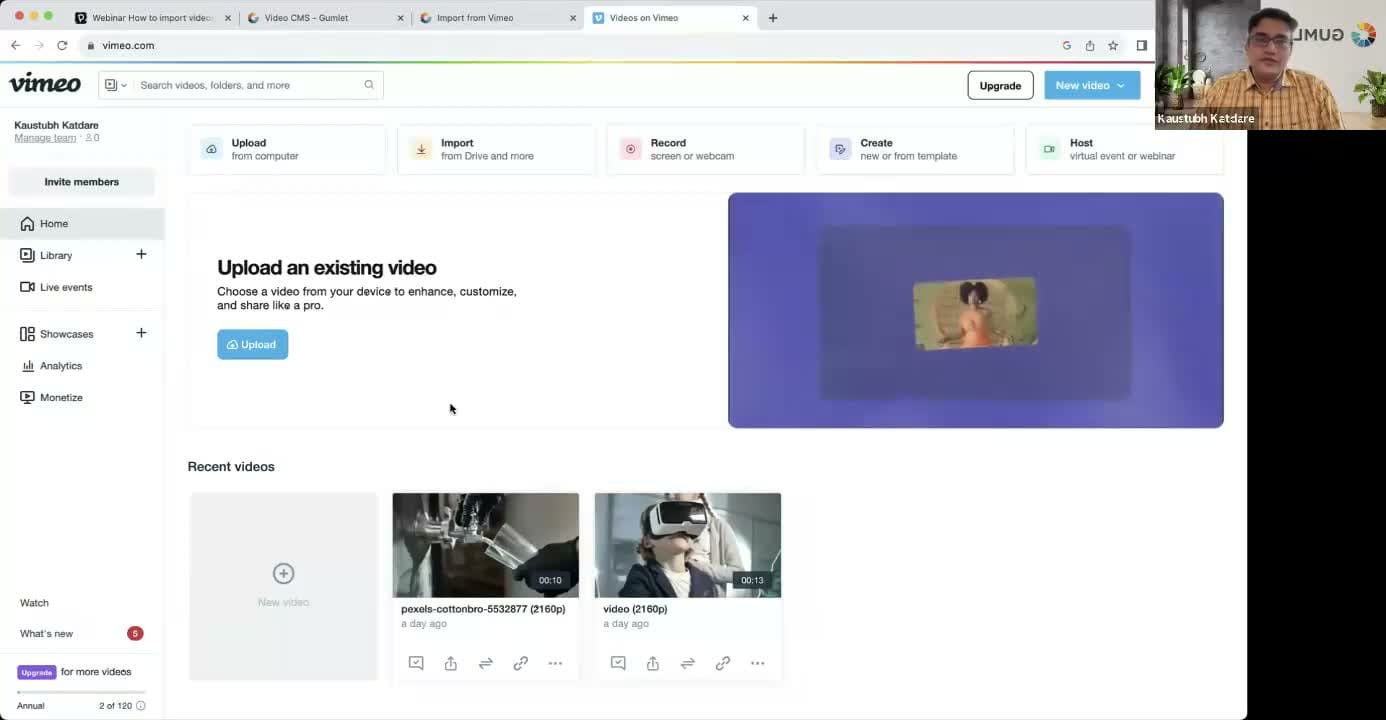
Task: Click the review icon under pexels-cottonbro video
Action: coord(416,663)
